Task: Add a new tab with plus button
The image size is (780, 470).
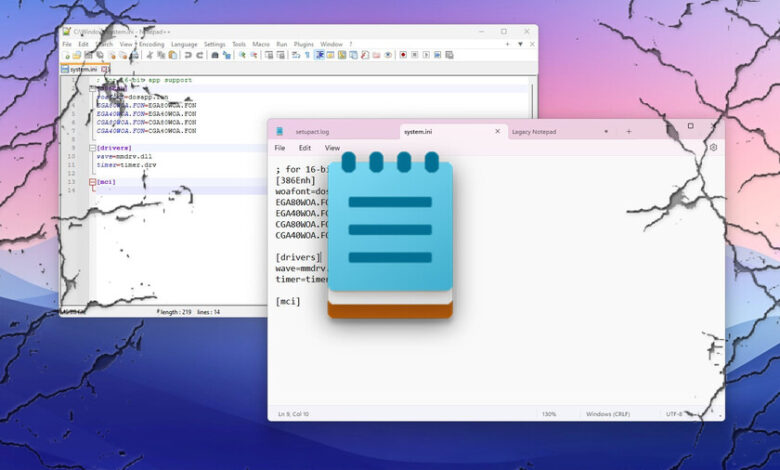Action: tap(629, 131)
